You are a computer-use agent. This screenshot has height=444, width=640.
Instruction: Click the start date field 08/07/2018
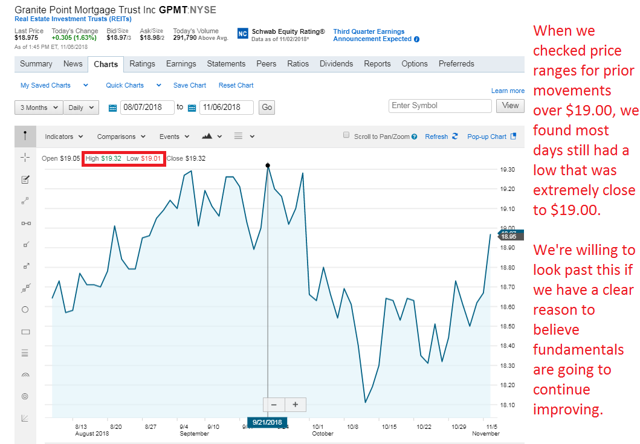[147, 107]
